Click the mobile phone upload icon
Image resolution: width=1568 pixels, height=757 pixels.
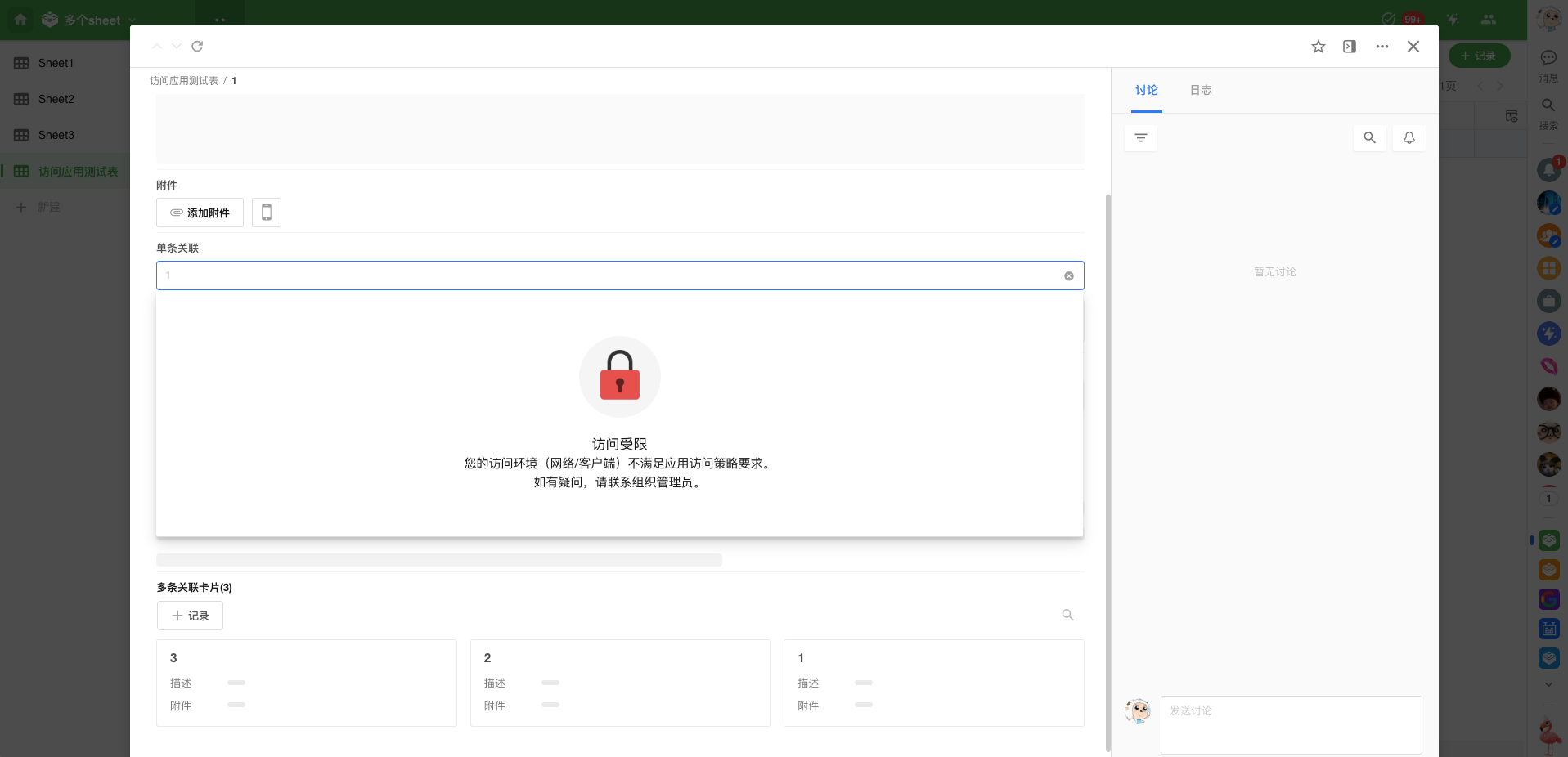(x=266, y=213)
